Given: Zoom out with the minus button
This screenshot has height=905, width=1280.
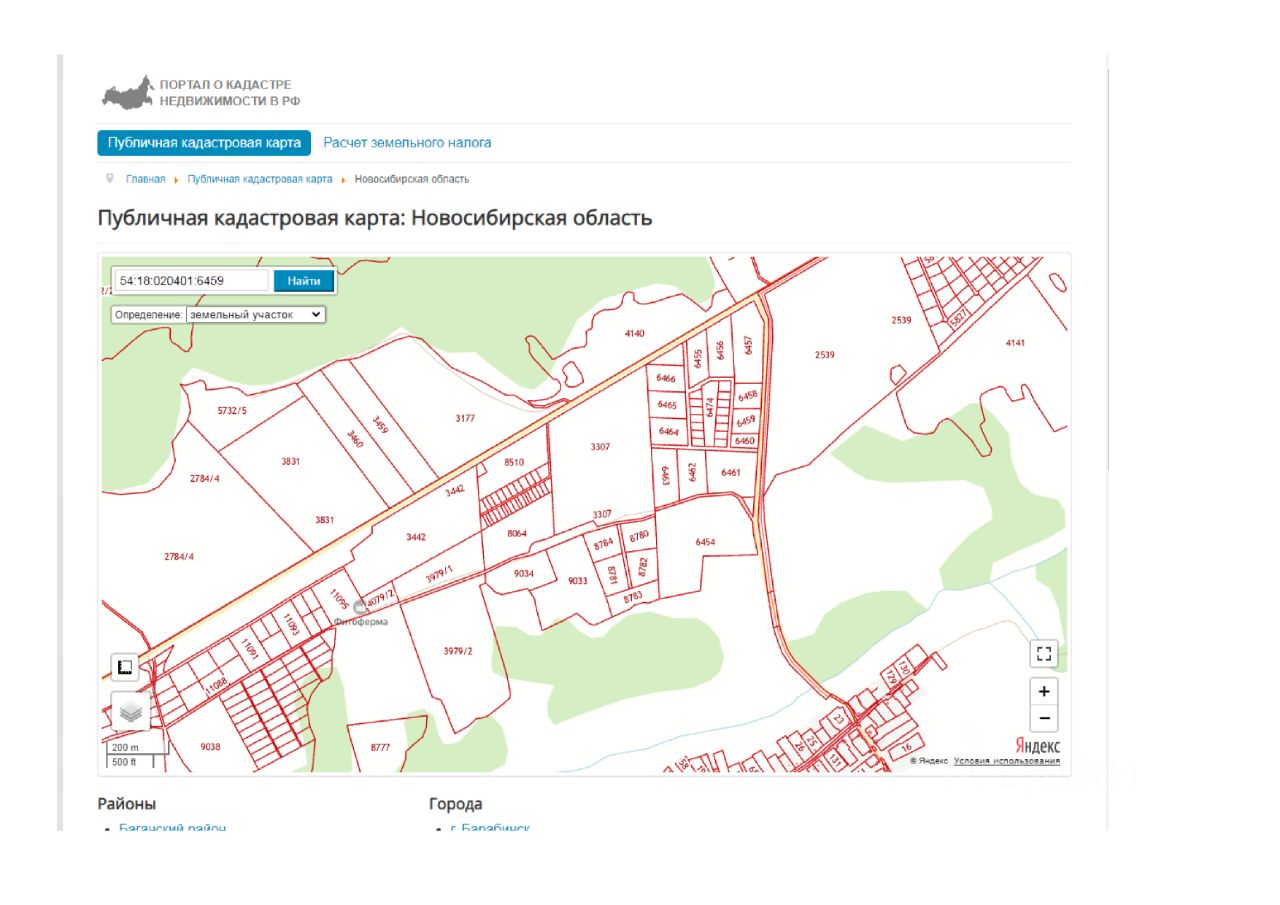Looking at the screenshot, I should coord(1044,718).
